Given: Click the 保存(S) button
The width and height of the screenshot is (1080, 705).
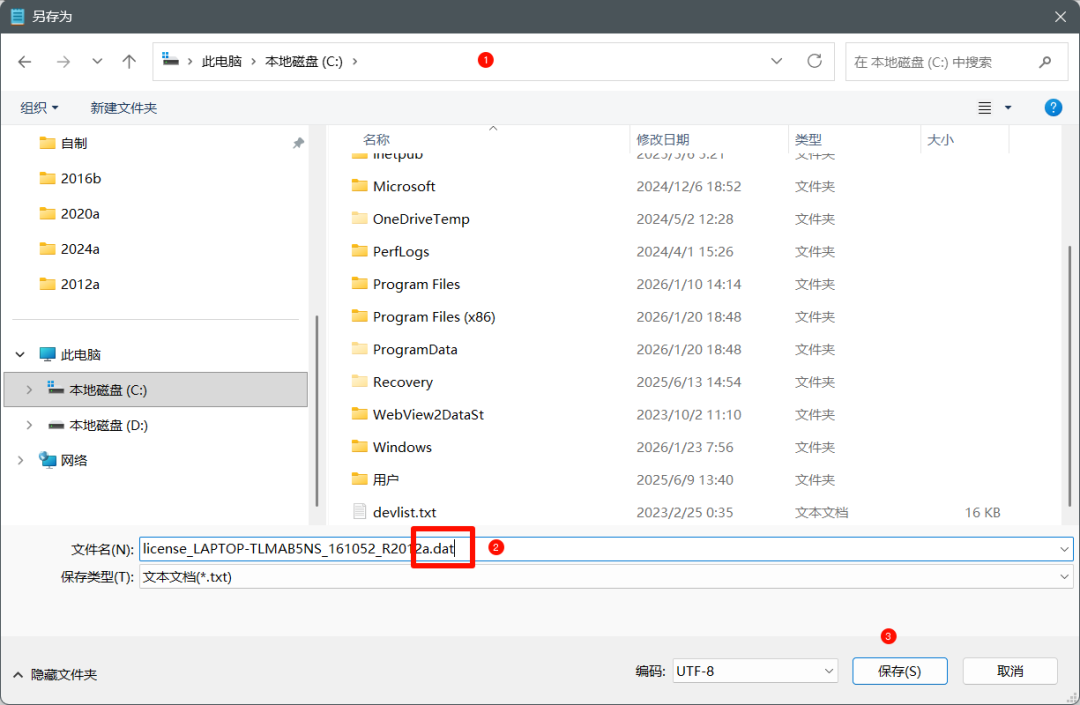Looking at the screenshot, I should (900, 671).
